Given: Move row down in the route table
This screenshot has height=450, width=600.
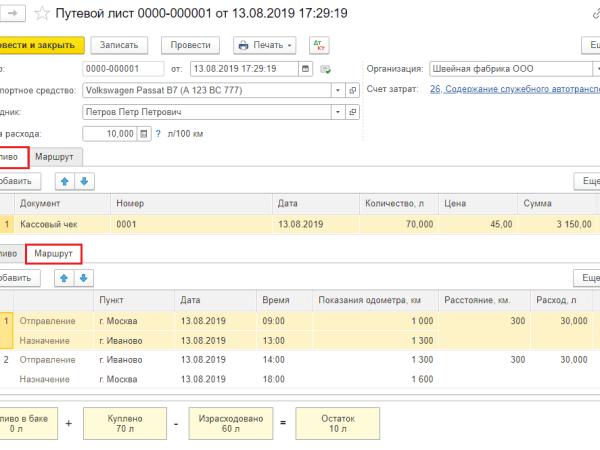Looking at the screenshot, I should [x=85, y=277].
